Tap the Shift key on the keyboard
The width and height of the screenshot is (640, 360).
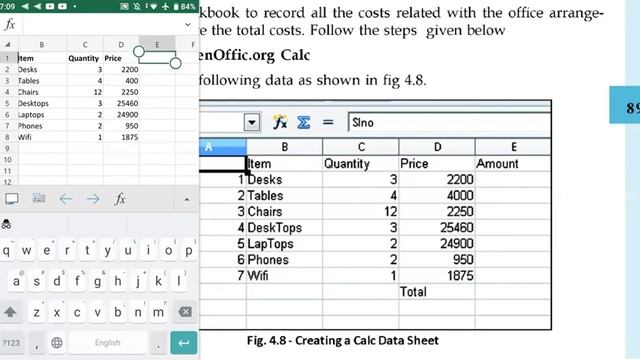[x=10, y=312]
